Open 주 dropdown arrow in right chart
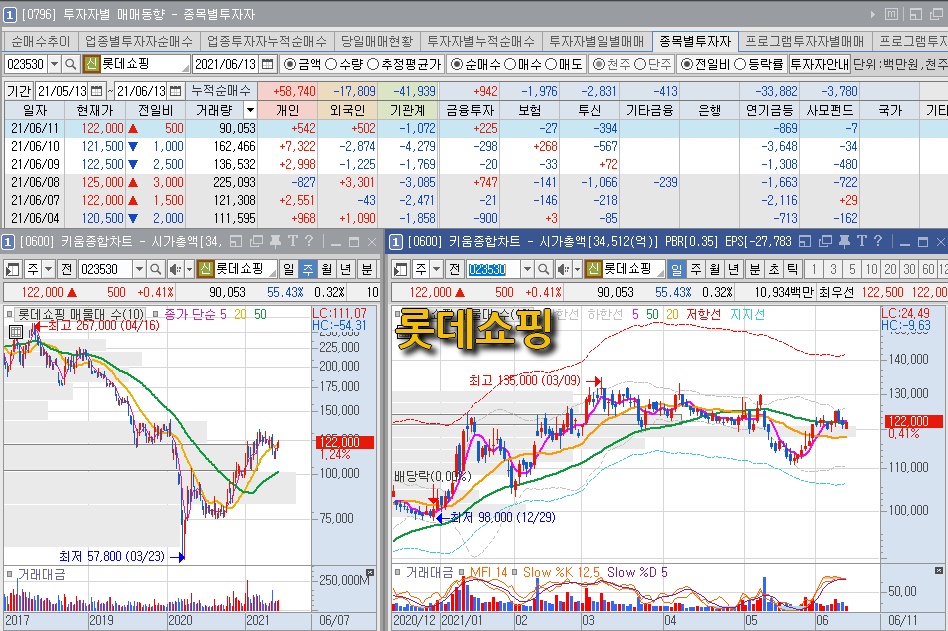The height and width of the screenshot is (631, 948). point(437,269)
